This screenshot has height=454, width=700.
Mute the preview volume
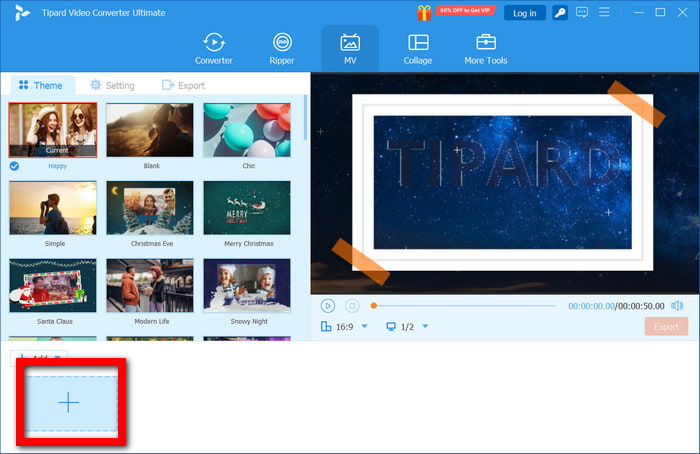pos(677,306)
